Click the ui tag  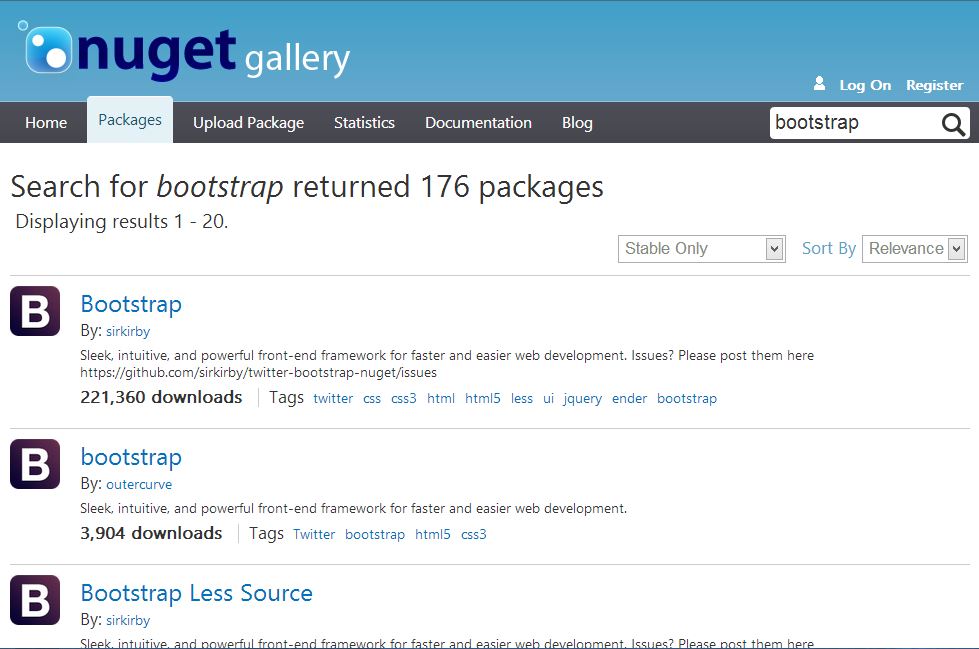[548, 399]
